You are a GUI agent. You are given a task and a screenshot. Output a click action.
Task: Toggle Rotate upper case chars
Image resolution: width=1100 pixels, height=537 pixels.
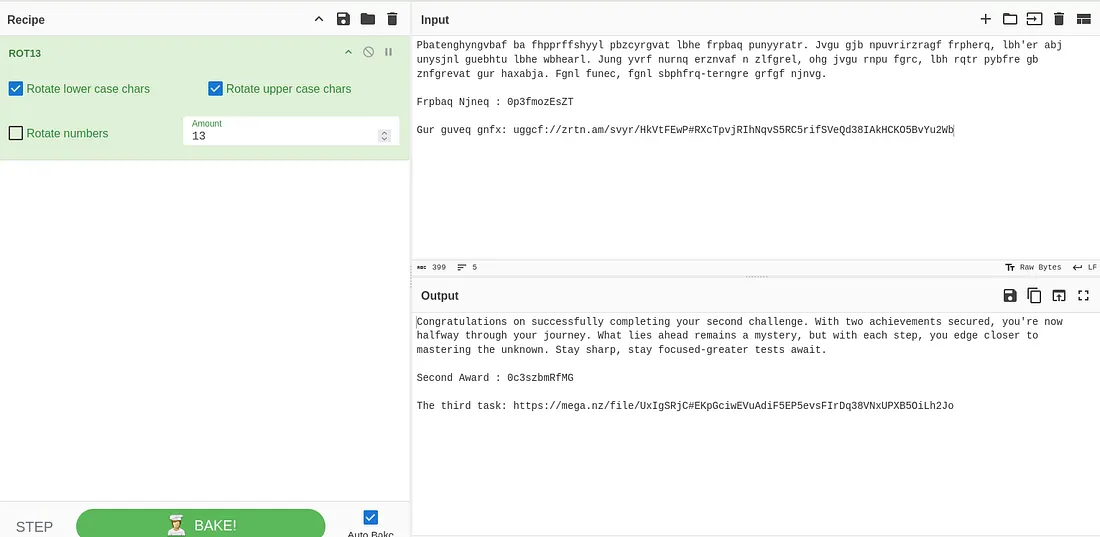[x=215, y=88]
